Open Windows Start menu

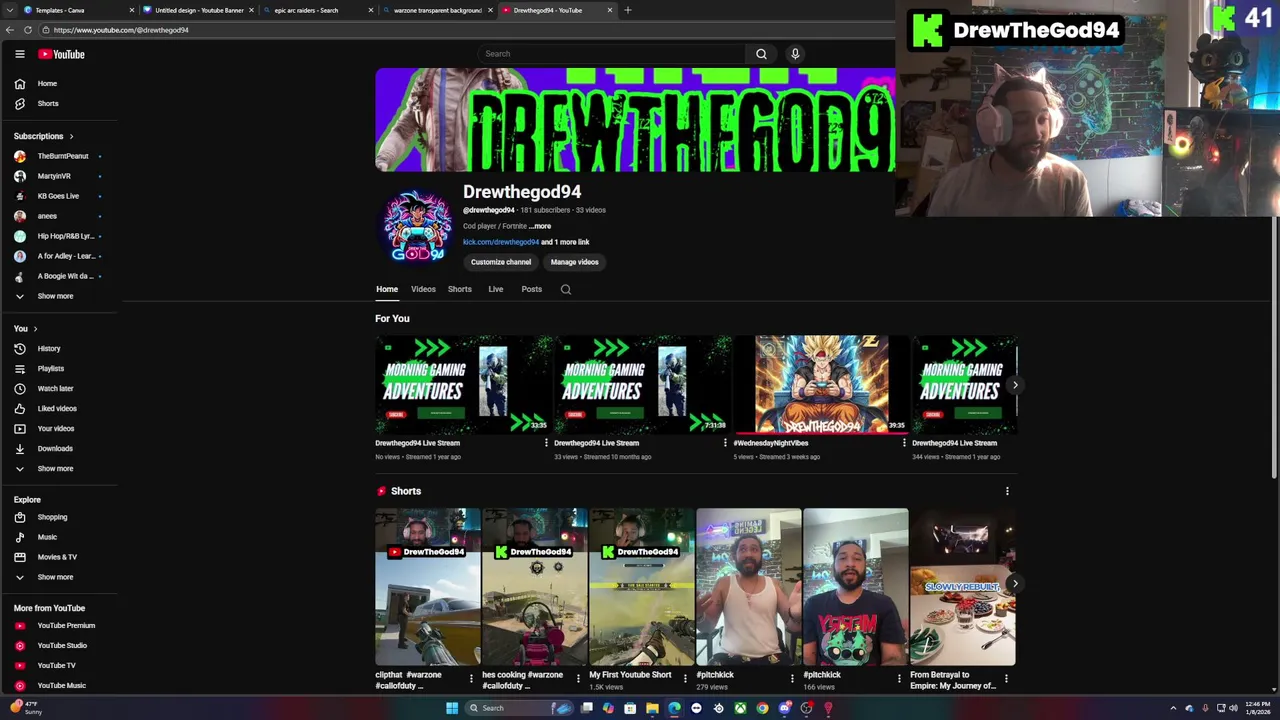click(x=452, y=708)
